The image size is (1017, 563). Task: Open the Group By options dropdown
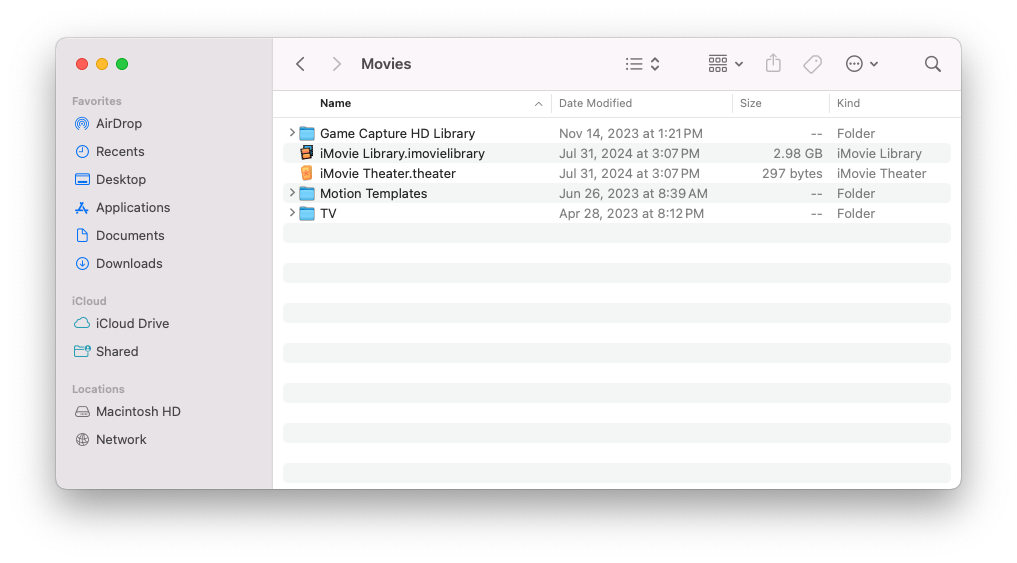click(725, 64)
